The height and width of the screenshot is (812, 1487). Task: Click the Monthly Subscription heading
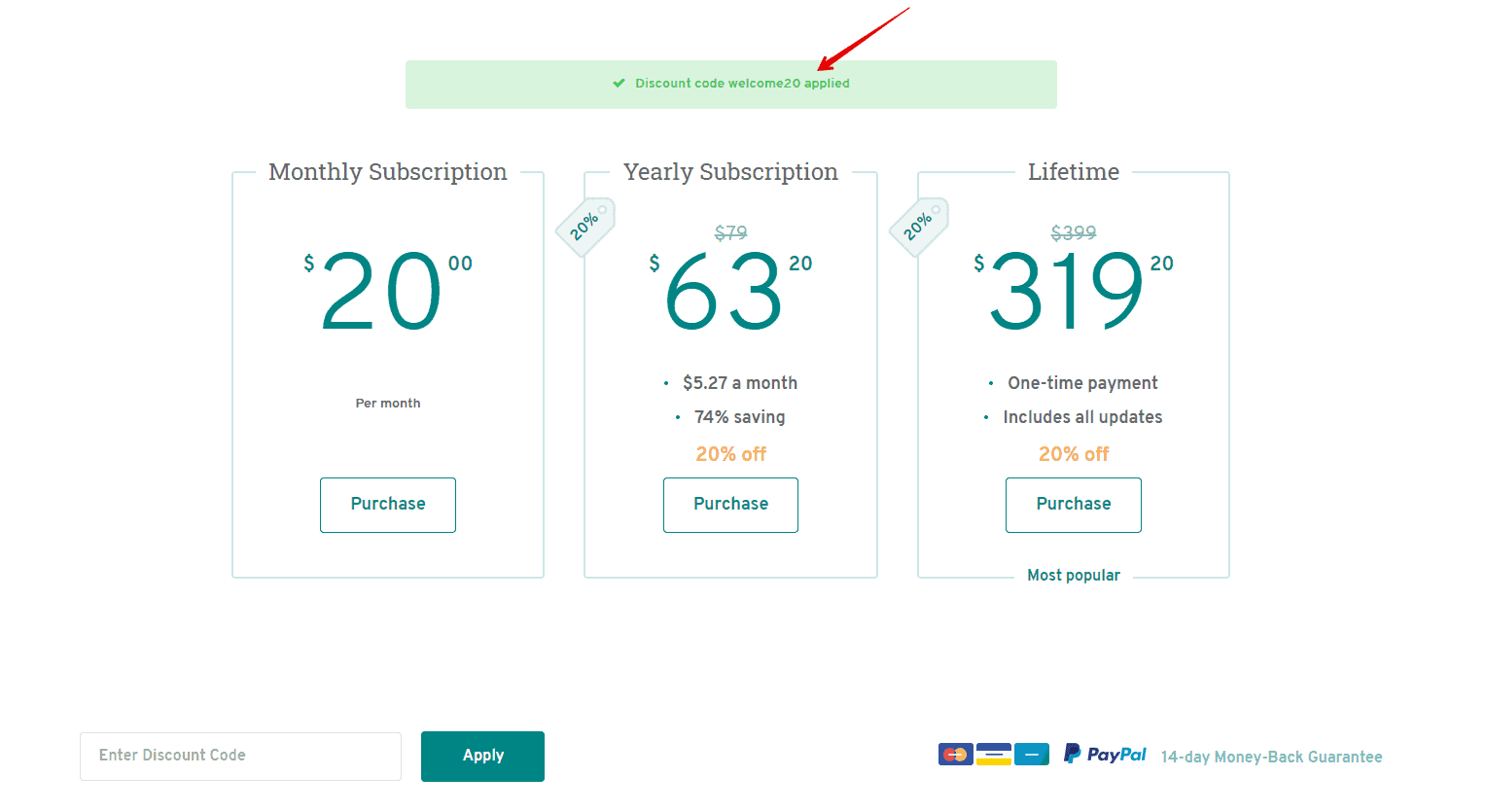click(x=388, y=172)
